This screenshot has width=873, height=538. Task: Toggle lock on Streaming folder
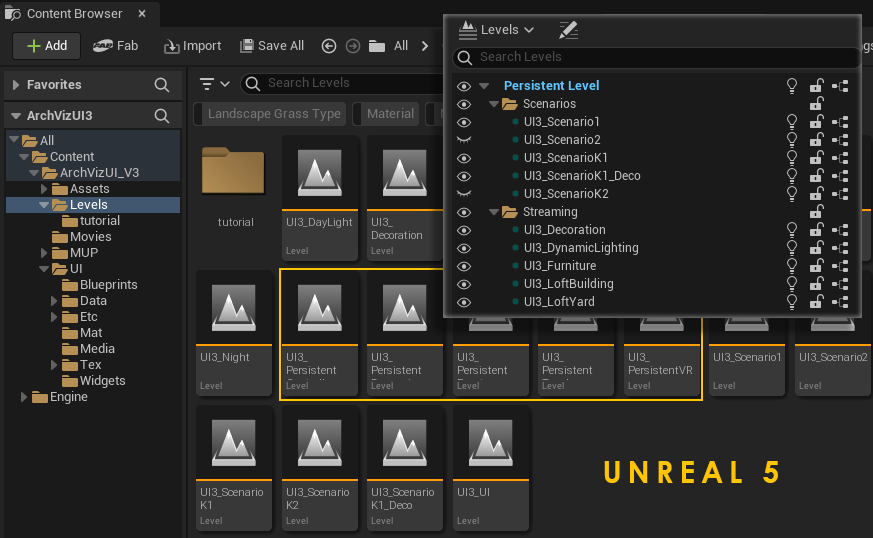816,211
